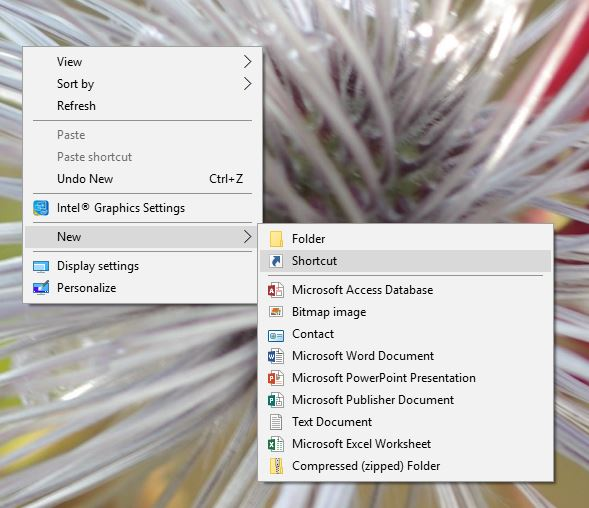Click the chevron arrow next to New
The image size is (589, 508).
click(247, 237)
